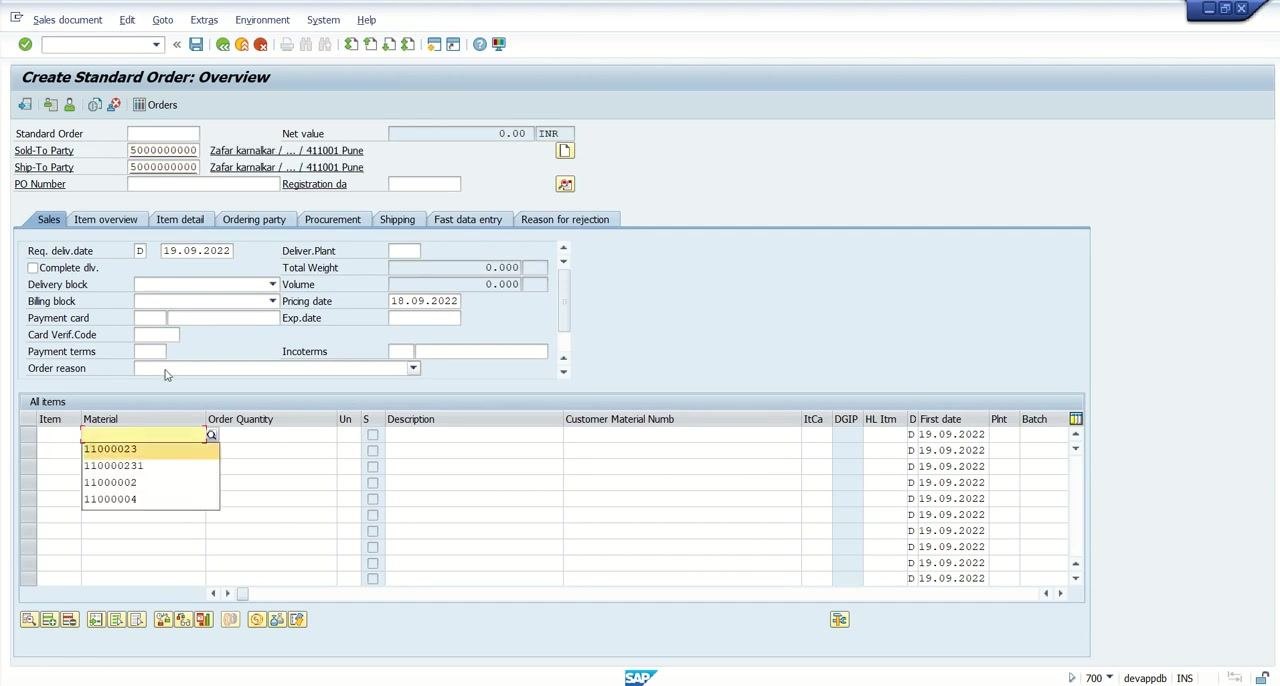Click the Previous page icon
The width and height of the screenshot is (1280, 686).
tap(370, 44)
